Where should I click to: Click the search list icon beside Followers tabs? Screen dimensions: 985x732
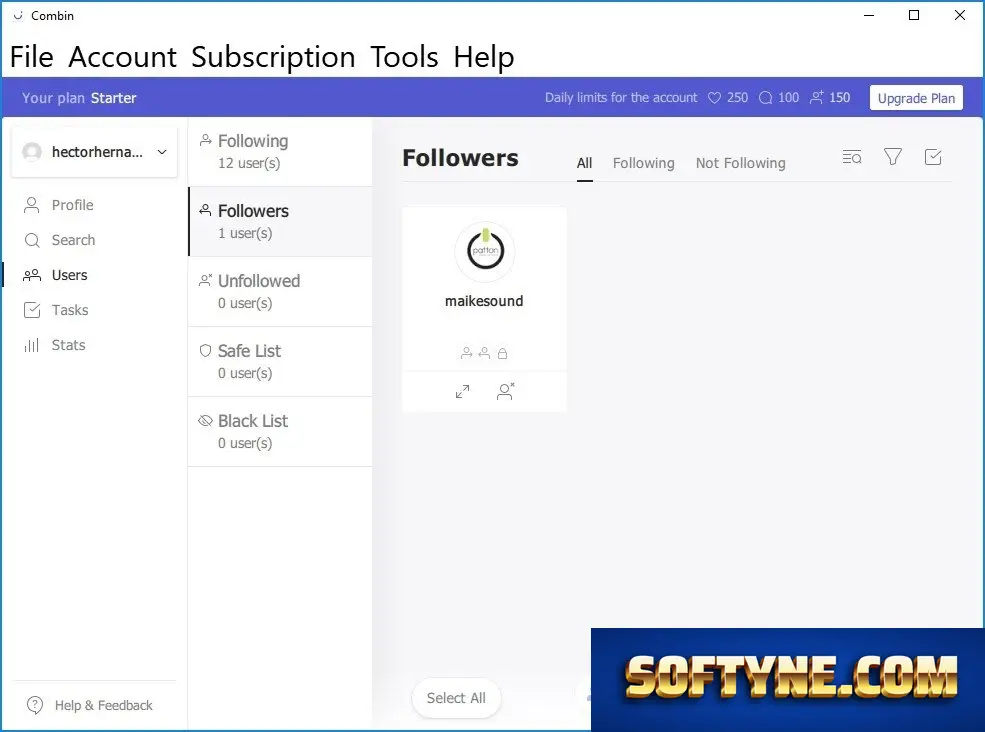tap(852, 157)
